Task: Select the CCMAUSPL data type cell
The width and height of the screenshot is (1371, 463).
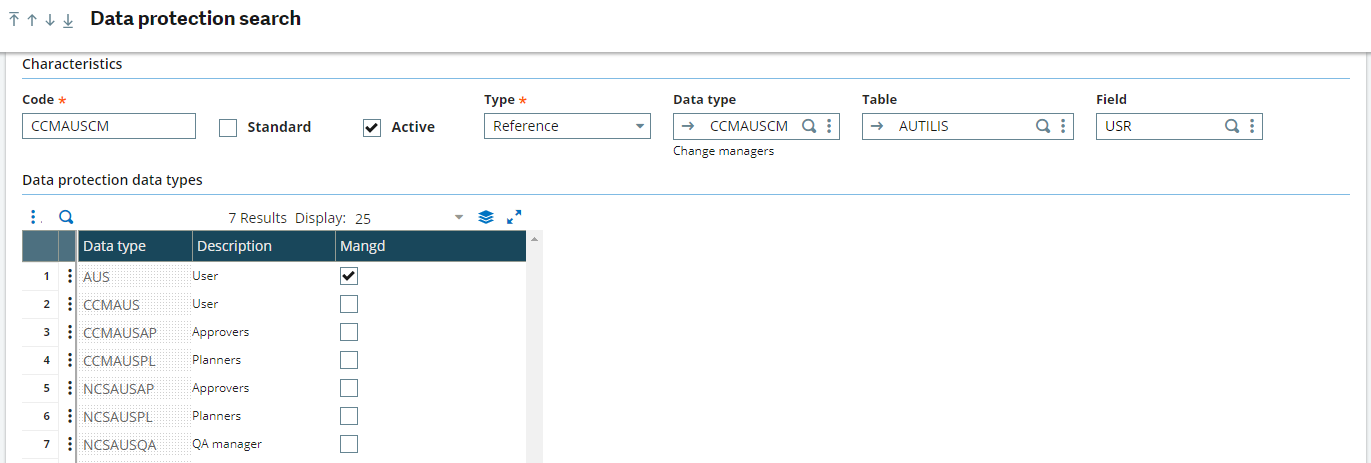Action: click(x=134, y=360)
